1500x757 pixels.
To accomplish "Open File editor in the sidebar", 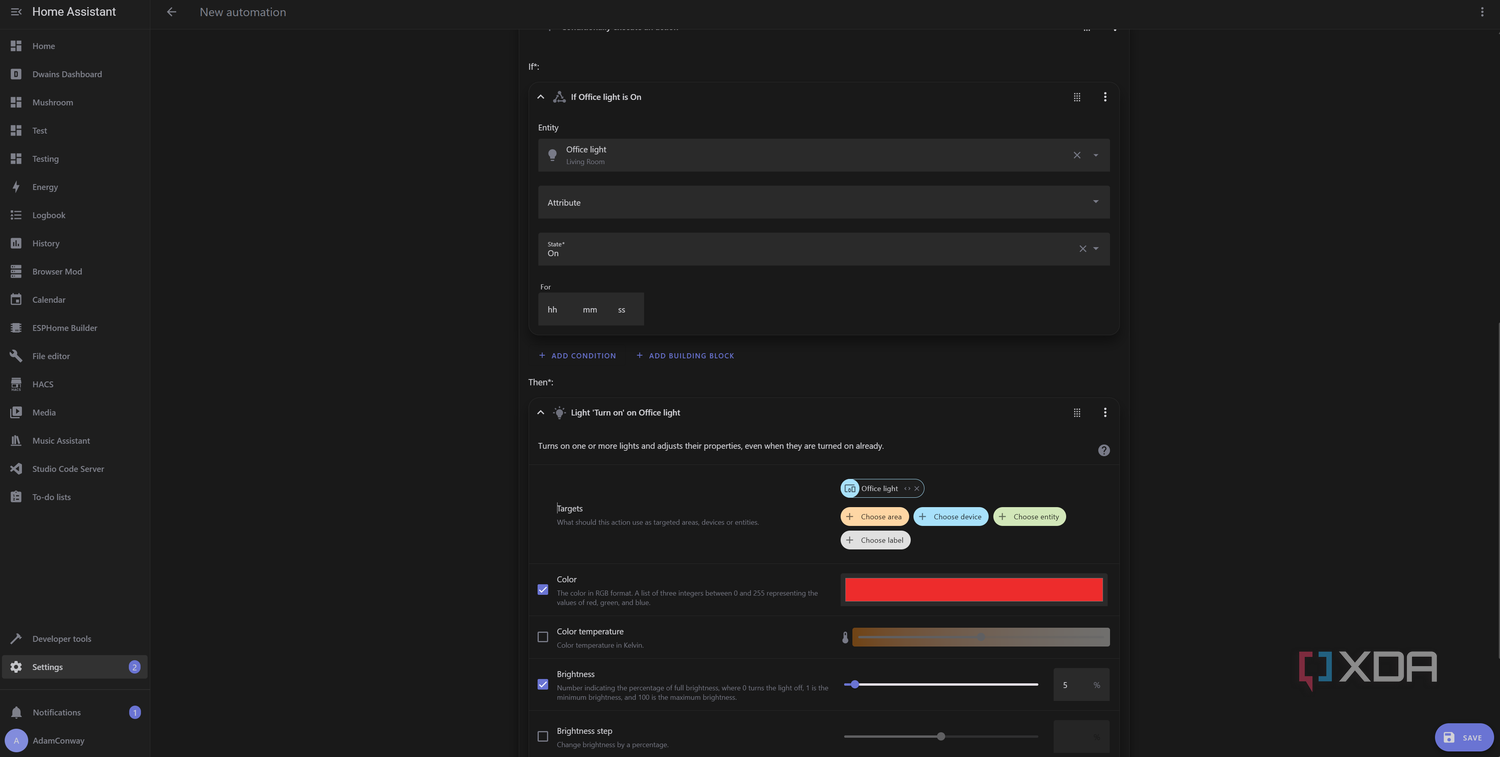I will (74, 356).
